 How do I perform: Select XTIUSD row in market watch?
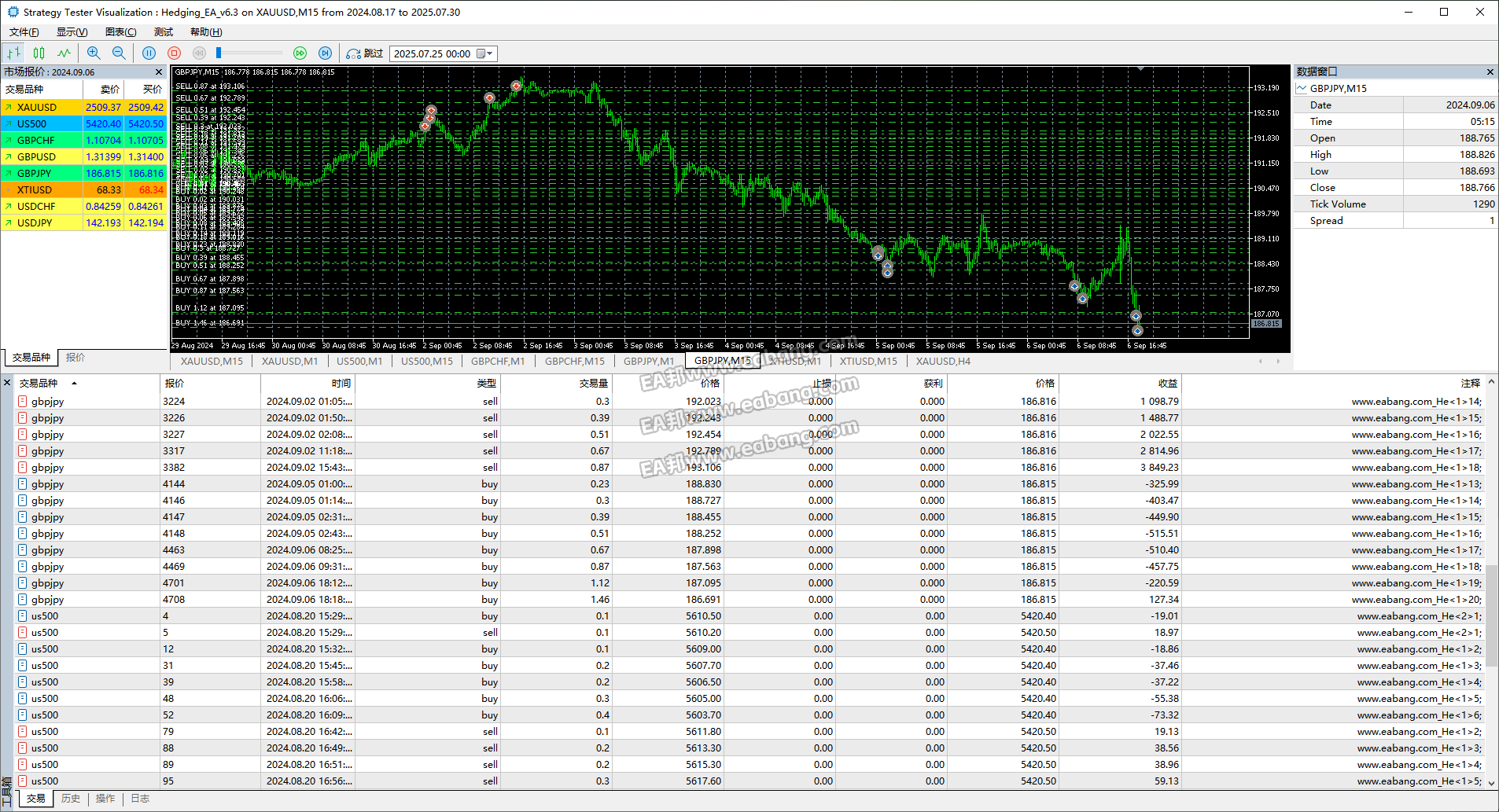pyautogui.click(x=84, y=189)
